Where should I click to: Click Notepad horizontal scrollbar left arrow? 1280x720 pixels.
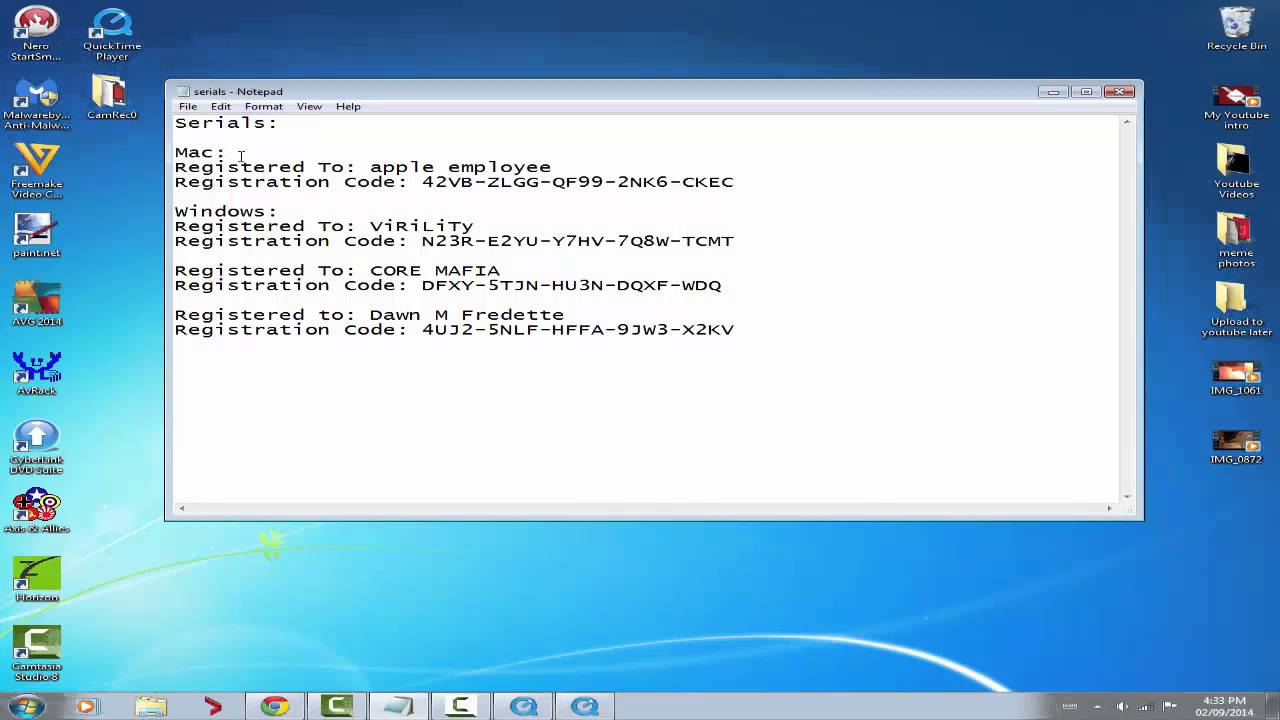point(181,509)
